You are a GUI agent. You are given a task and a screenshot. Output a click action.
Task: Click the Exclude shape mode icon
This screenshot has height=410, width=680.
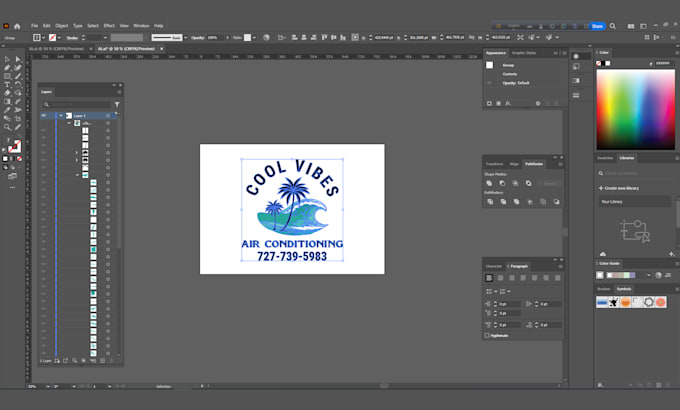click(529, 183)
